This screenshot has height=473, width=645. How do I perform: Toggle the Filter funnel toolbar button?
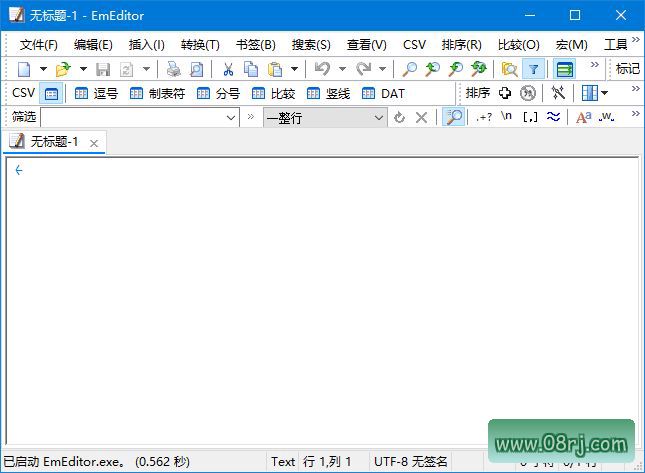click(x=534, y=69)
